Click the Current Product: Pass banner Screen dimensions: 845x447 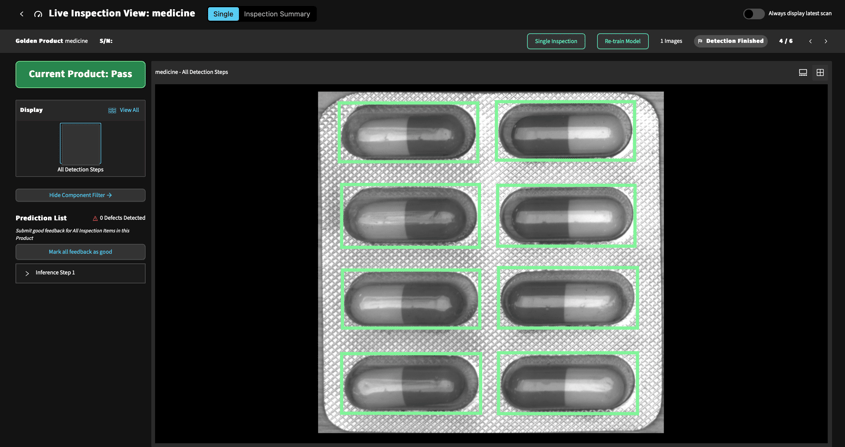[x=80, y=74]
